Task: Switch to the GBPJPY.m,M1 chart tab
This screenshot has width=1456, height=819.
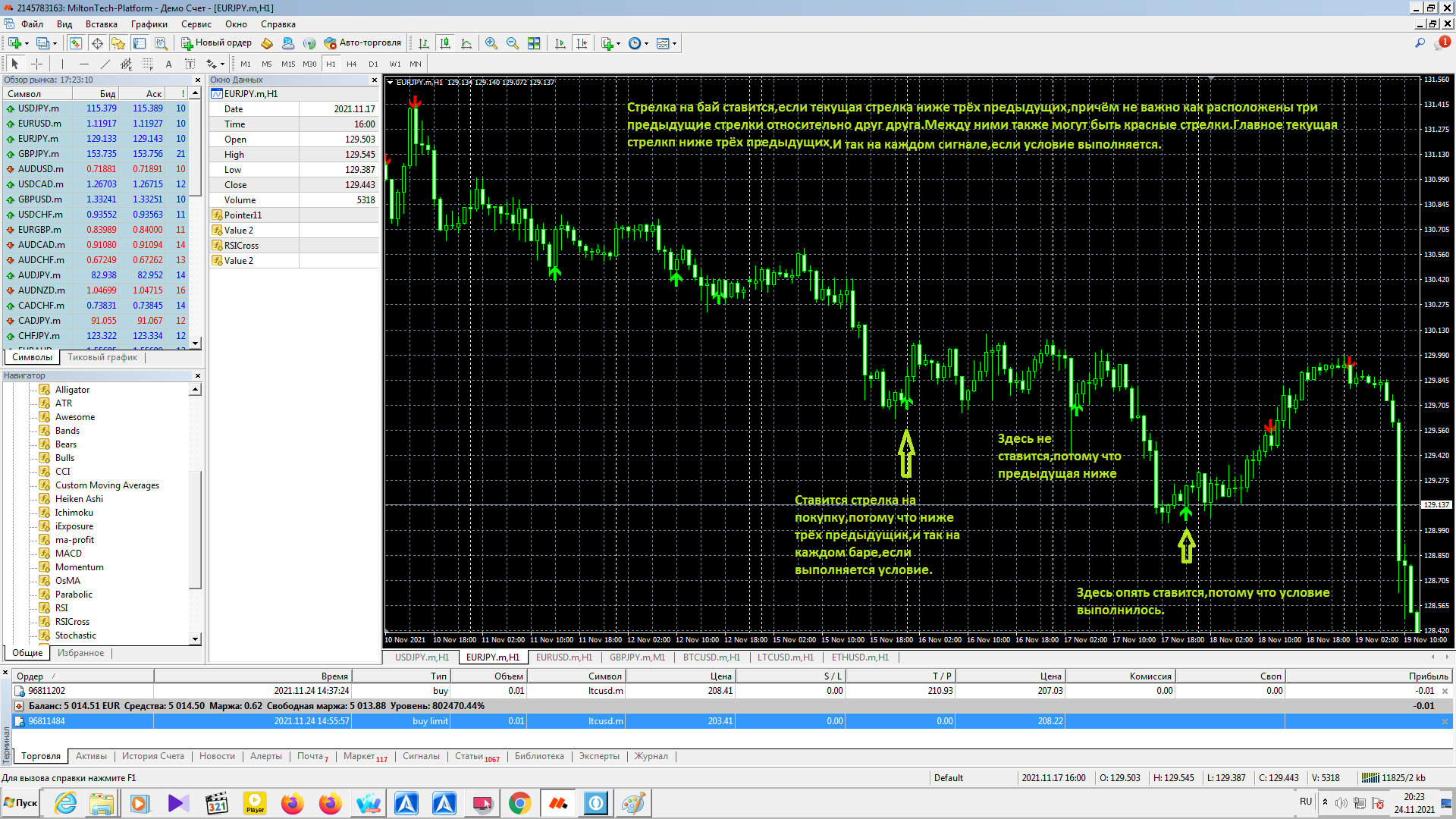Action: [636, 657]
